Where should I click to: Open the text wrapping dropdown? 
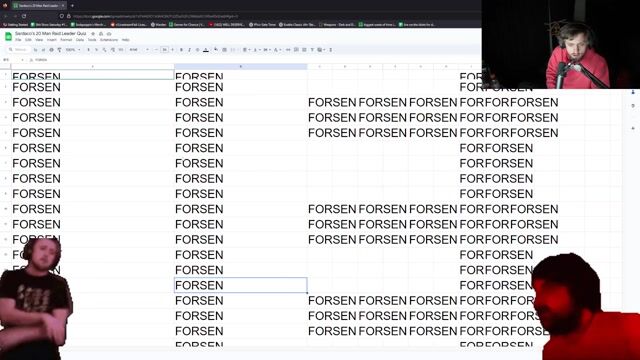click(267, 50)
